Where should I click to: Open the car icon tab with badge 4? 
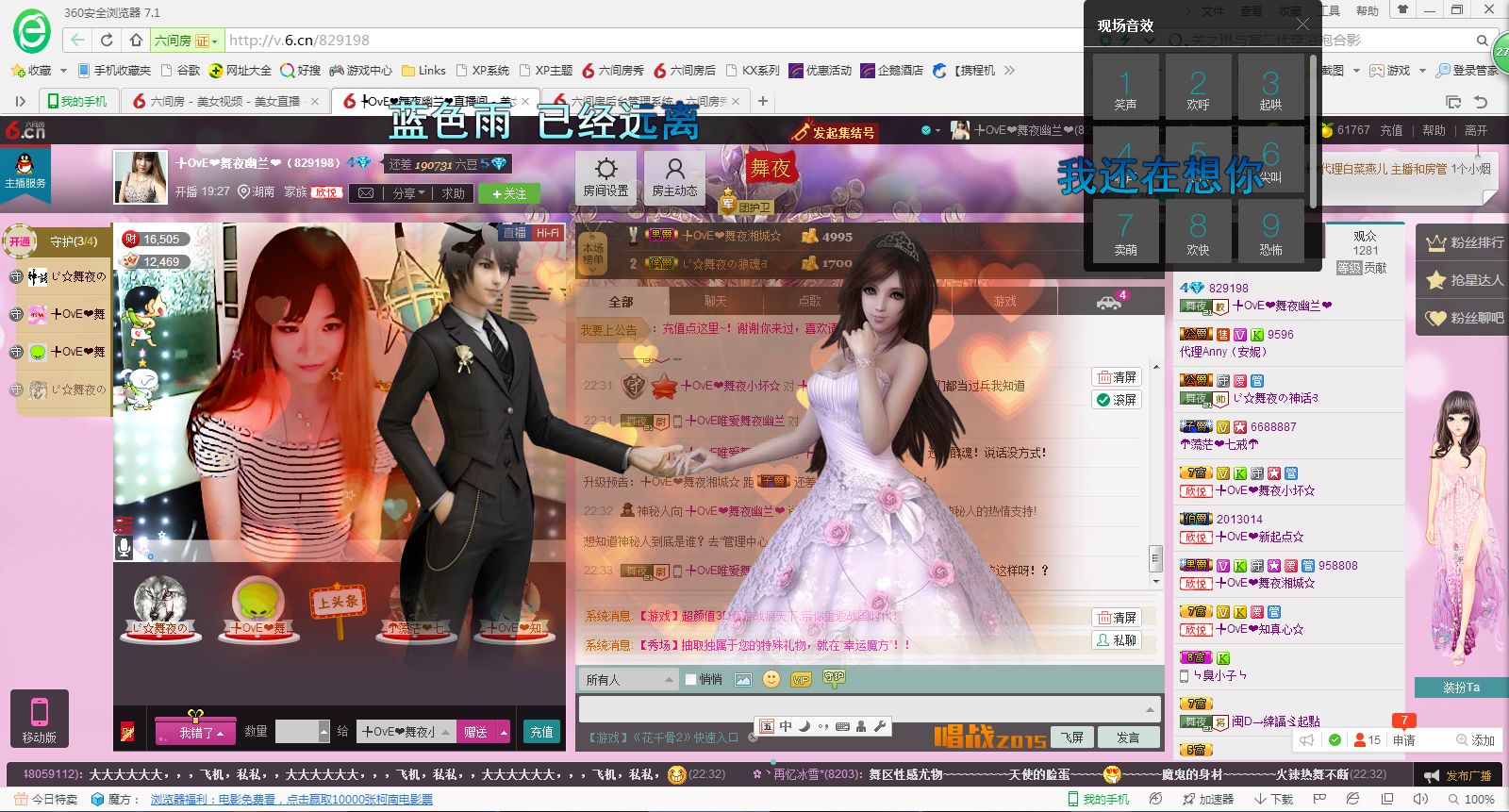pyautogui.click(x=1110, y=302)
